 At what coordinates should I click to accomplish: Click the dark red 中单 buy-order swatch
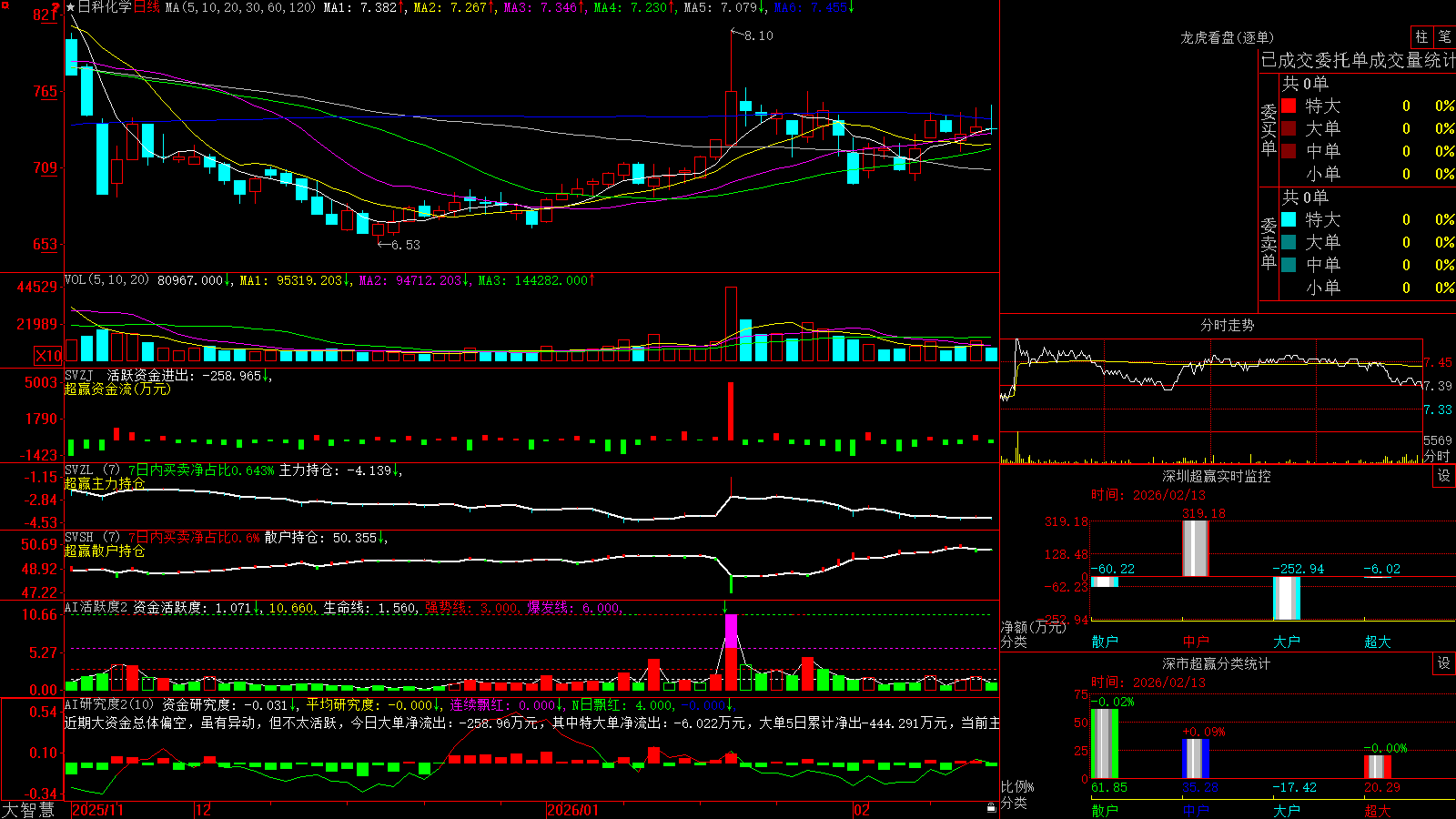tap(1289, 151)
